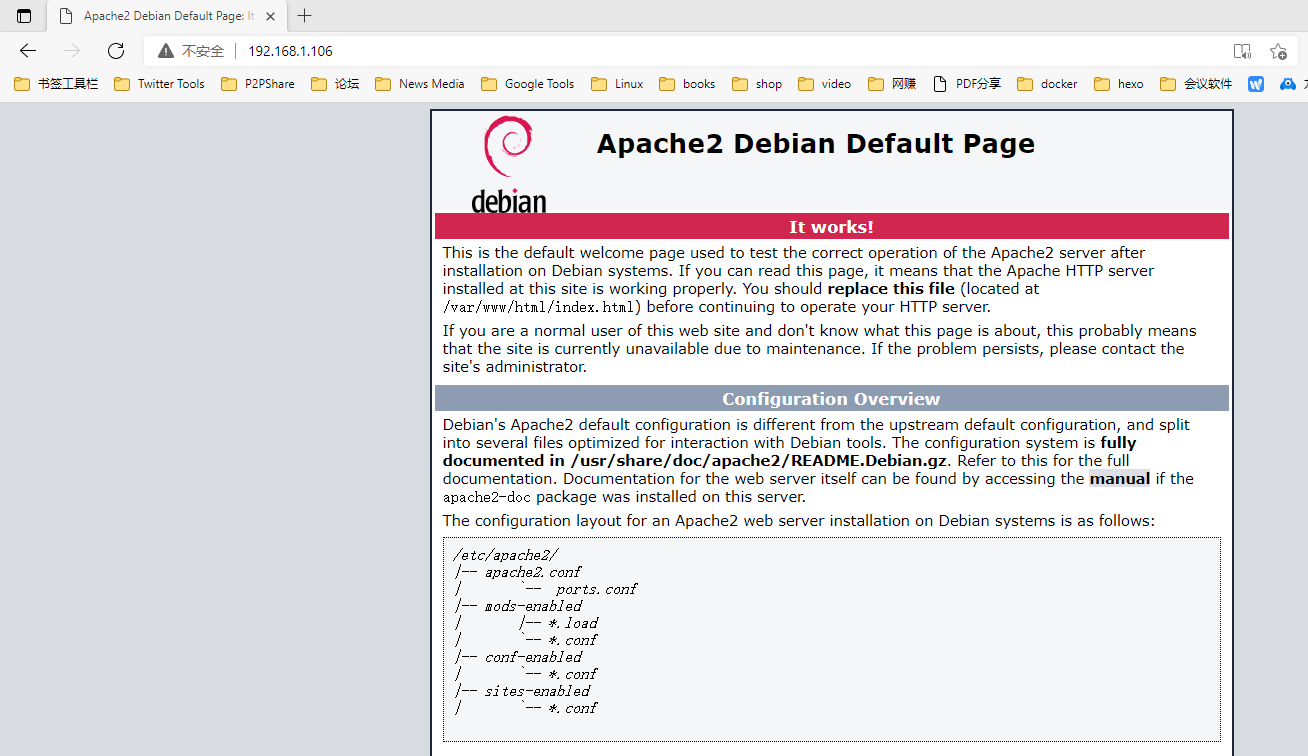Open the 论坛 bookmarks folder
Image resolution: width=1308 pixels, height=756 pixels.
click(x=335, y=84)
